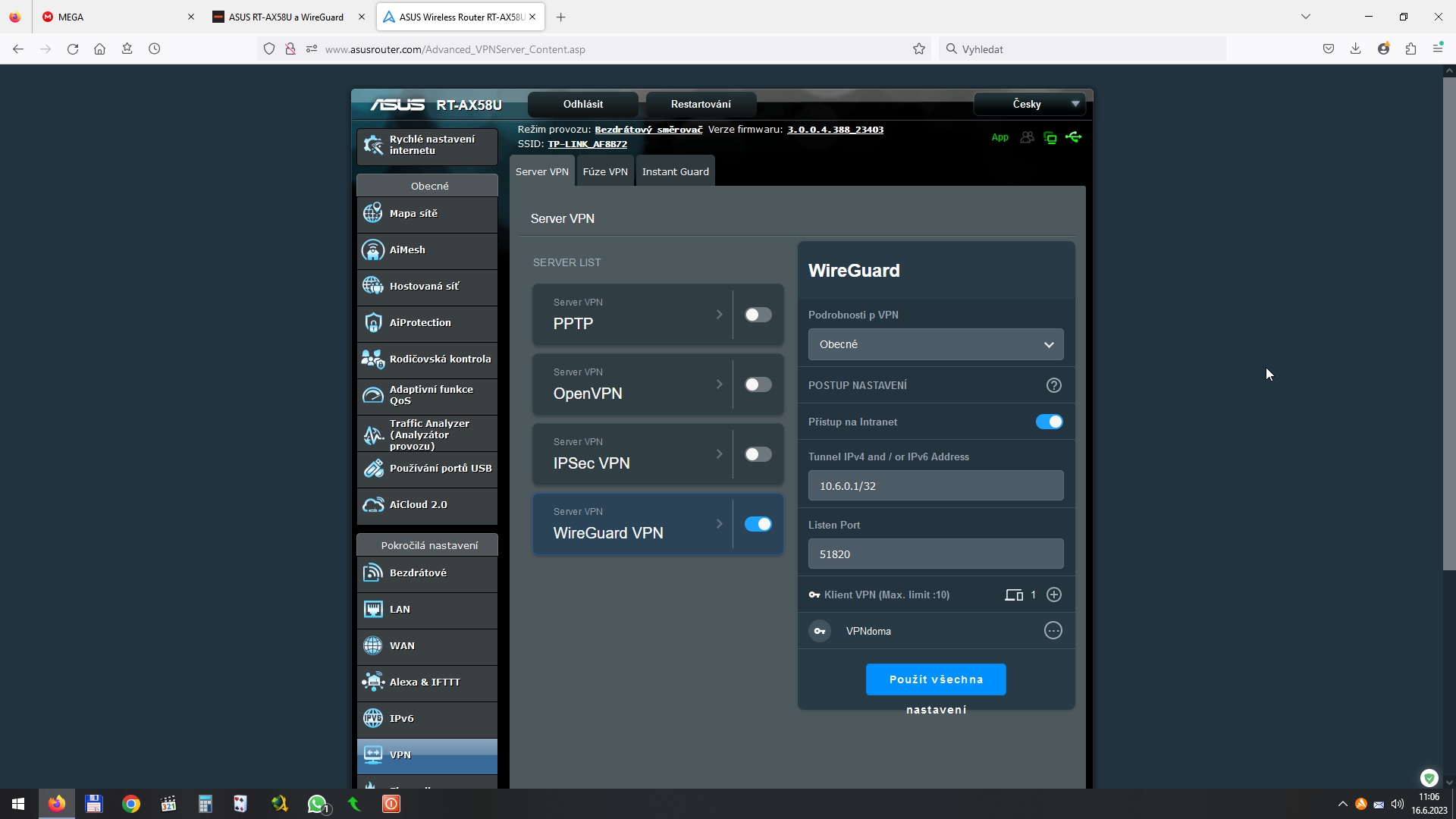This screenshot has width=1456, height=819.
Task: Open Rodičovská kontrola page
Action: (427, 359)
